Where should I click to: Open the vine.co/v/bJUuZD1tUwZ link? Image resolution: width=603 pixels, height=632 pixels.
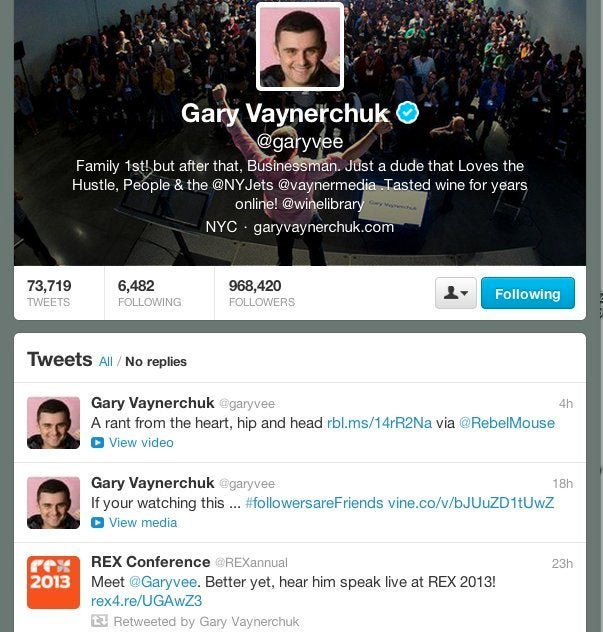pos(471,503)
